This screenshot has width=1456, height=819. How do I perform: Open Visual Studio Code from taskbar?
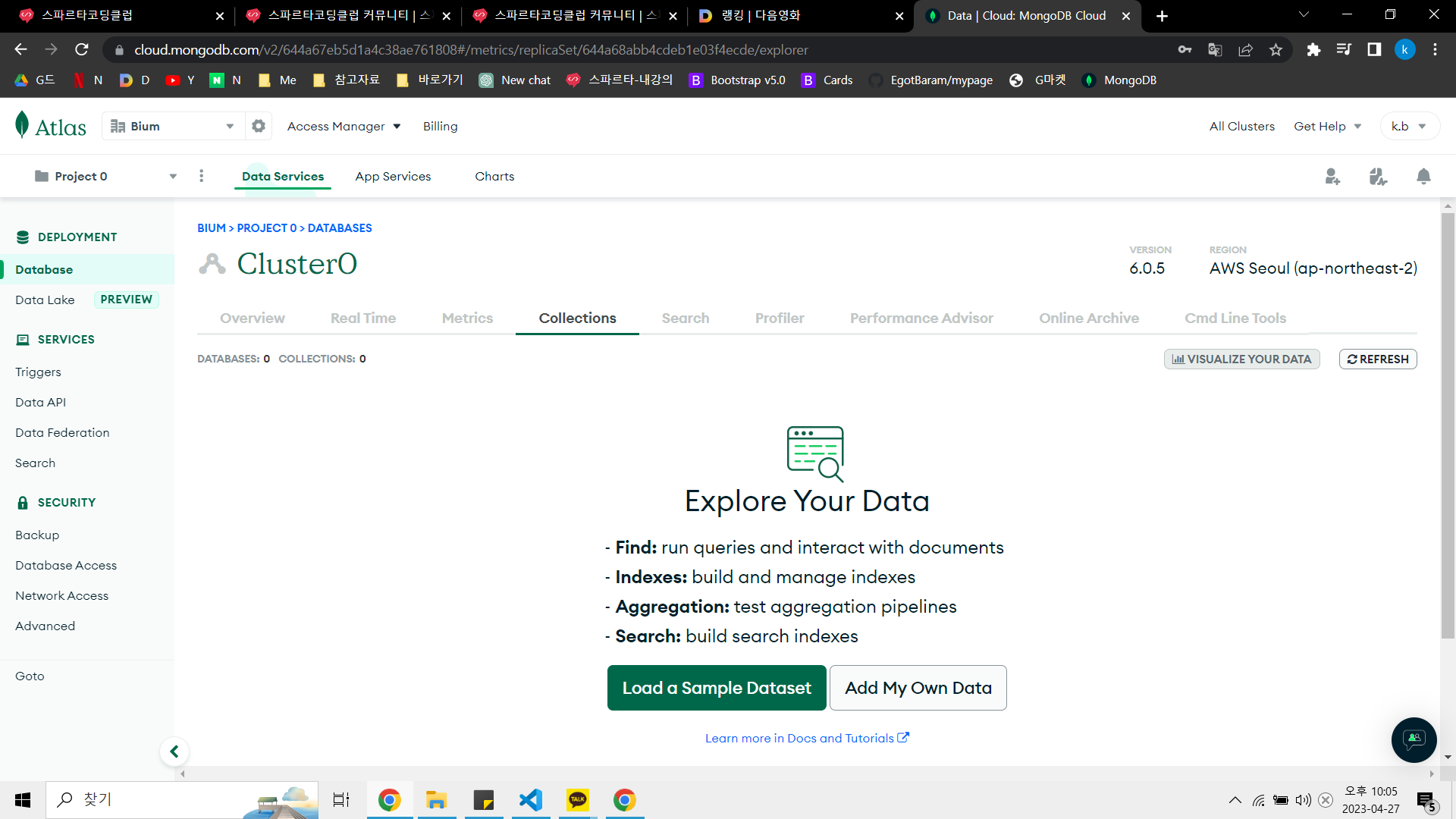coord(531,799)
